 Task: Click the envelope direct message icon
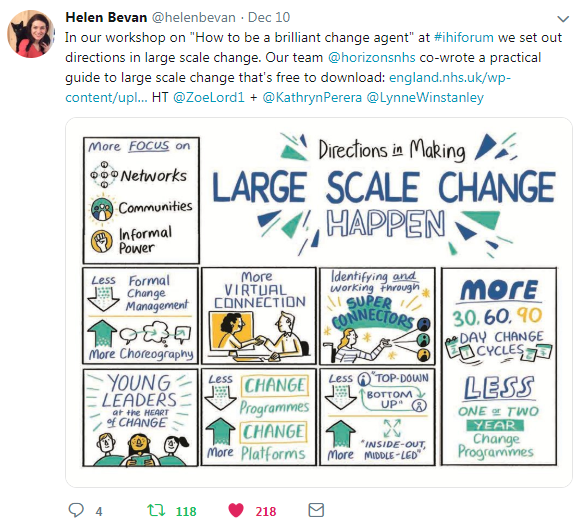click(316, 510)
